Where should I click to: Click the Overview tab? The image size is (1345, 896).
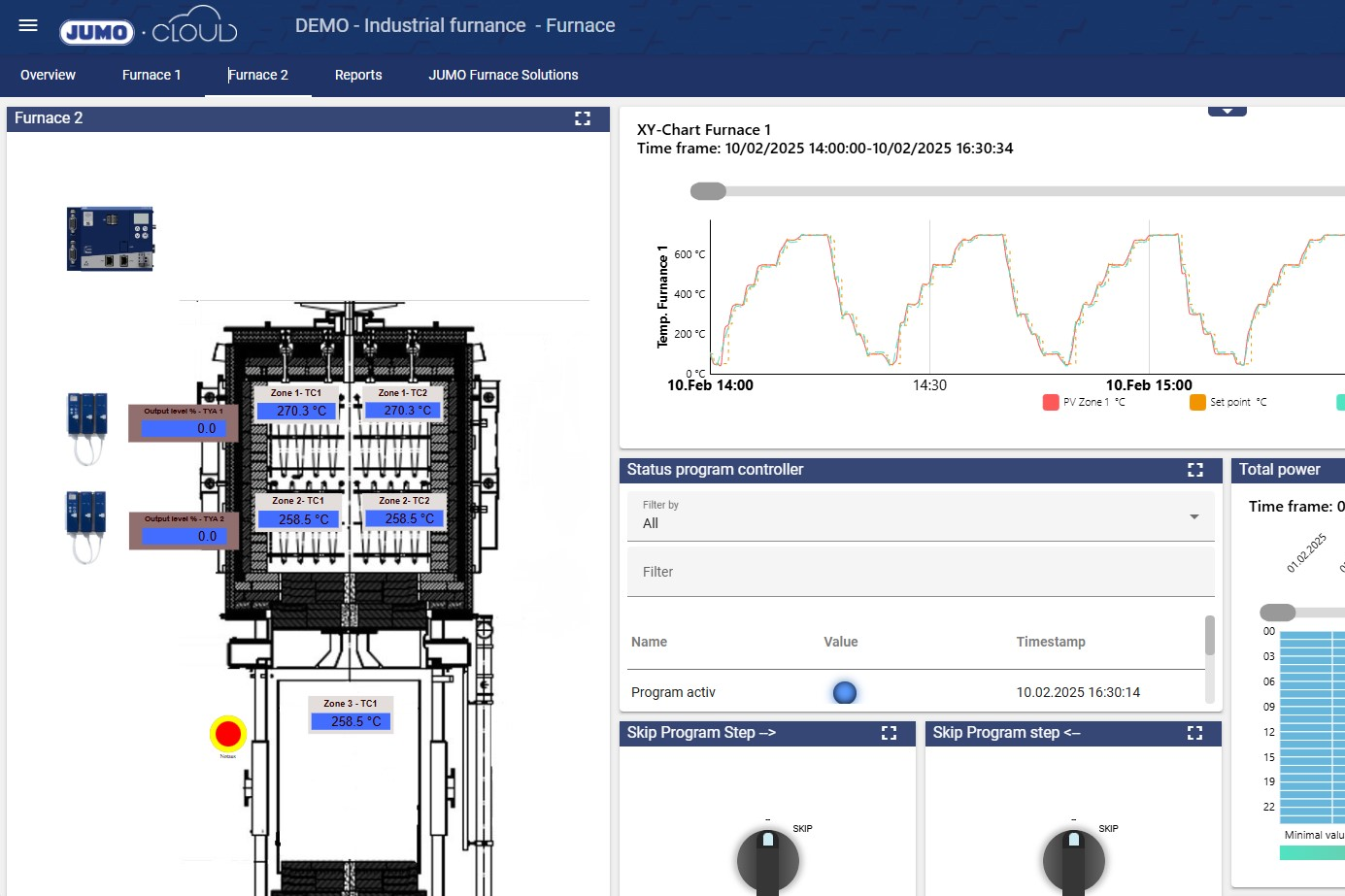coord(48,75)
